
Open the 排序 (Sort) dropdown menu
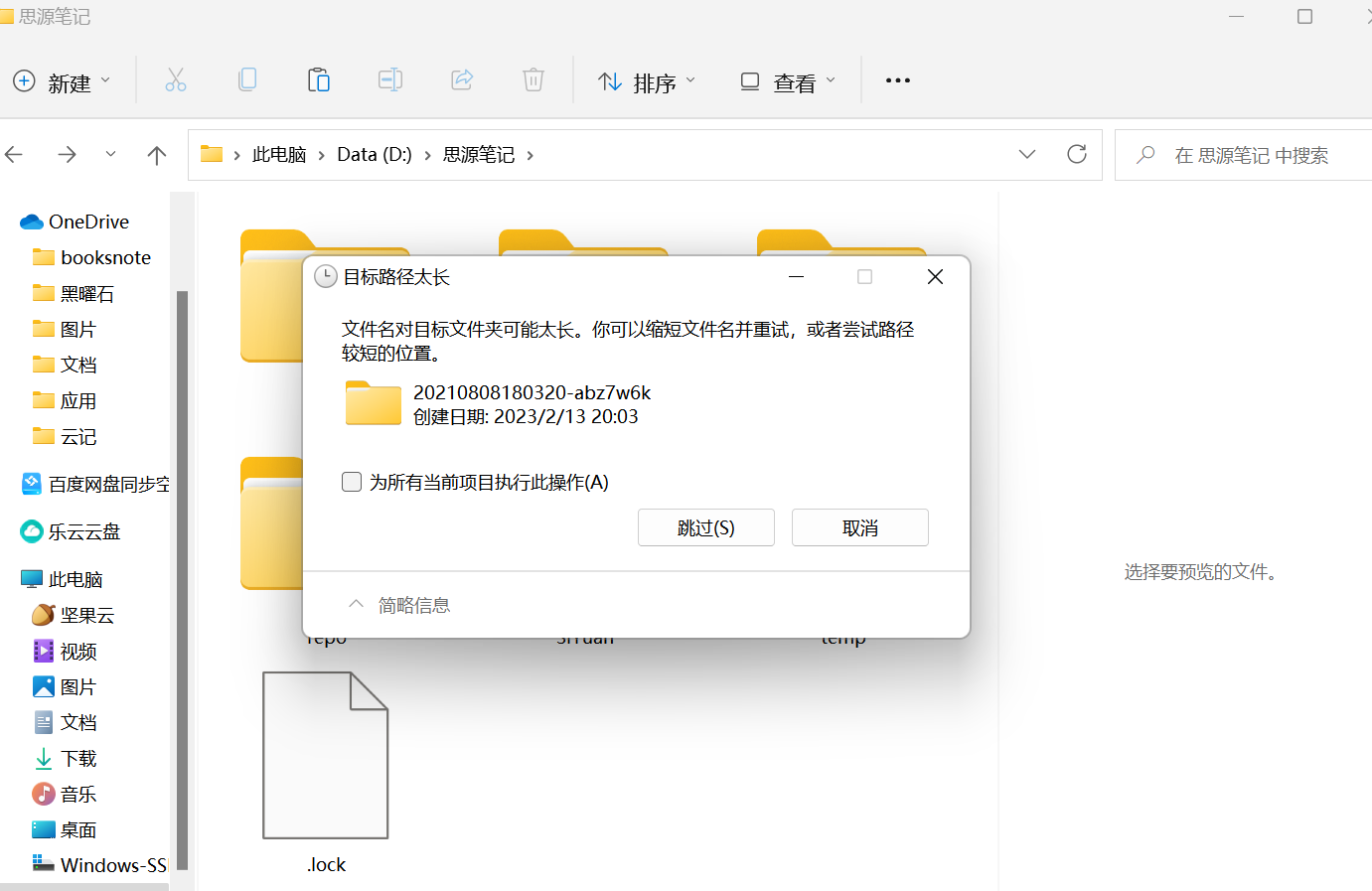(x=647, y=82)
